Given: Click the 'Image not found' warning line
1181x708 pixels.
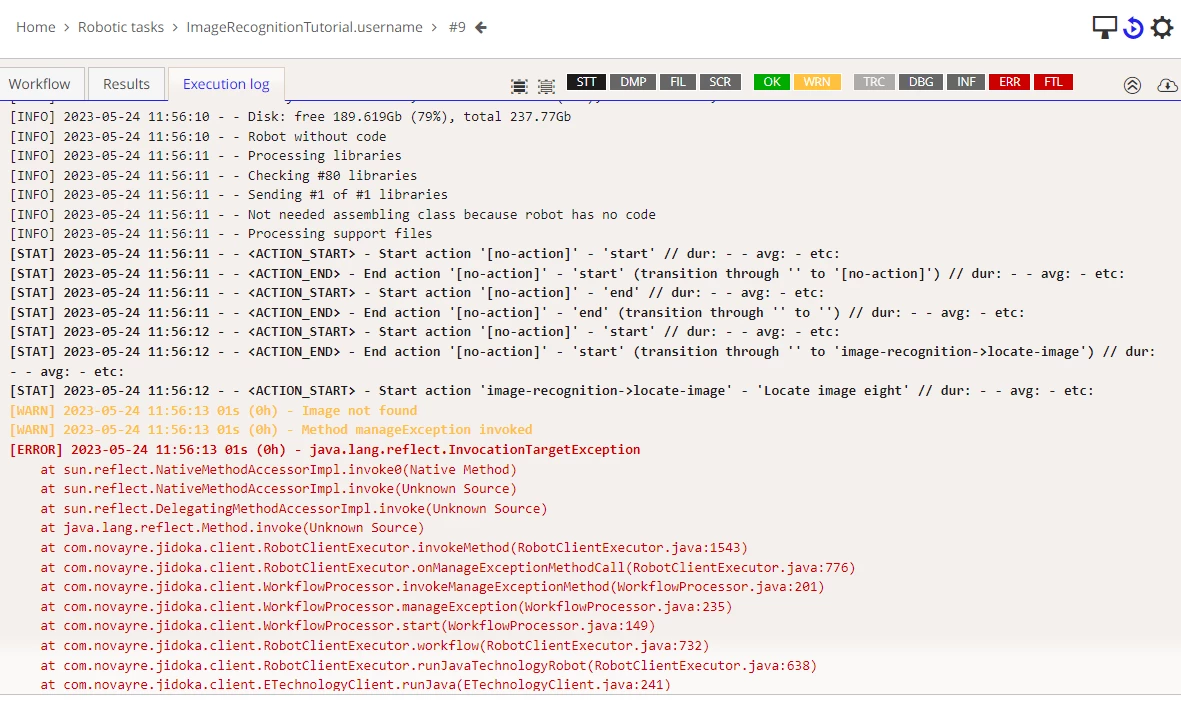Looking at the screenshot, I should point(213,410).
